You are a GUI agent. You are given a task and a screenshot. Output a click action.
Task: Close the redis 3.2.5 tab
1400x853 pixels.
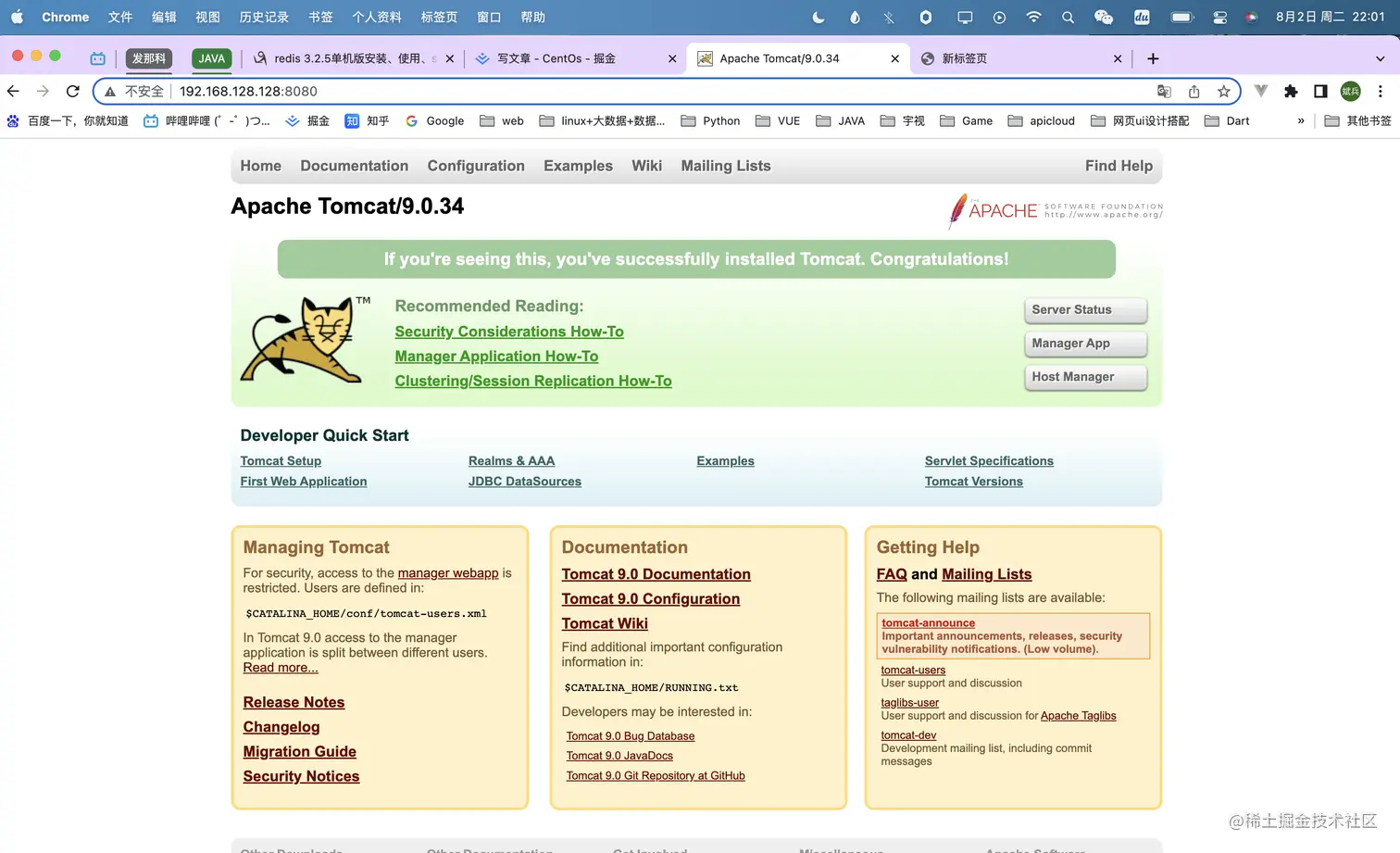click(450, 58)
